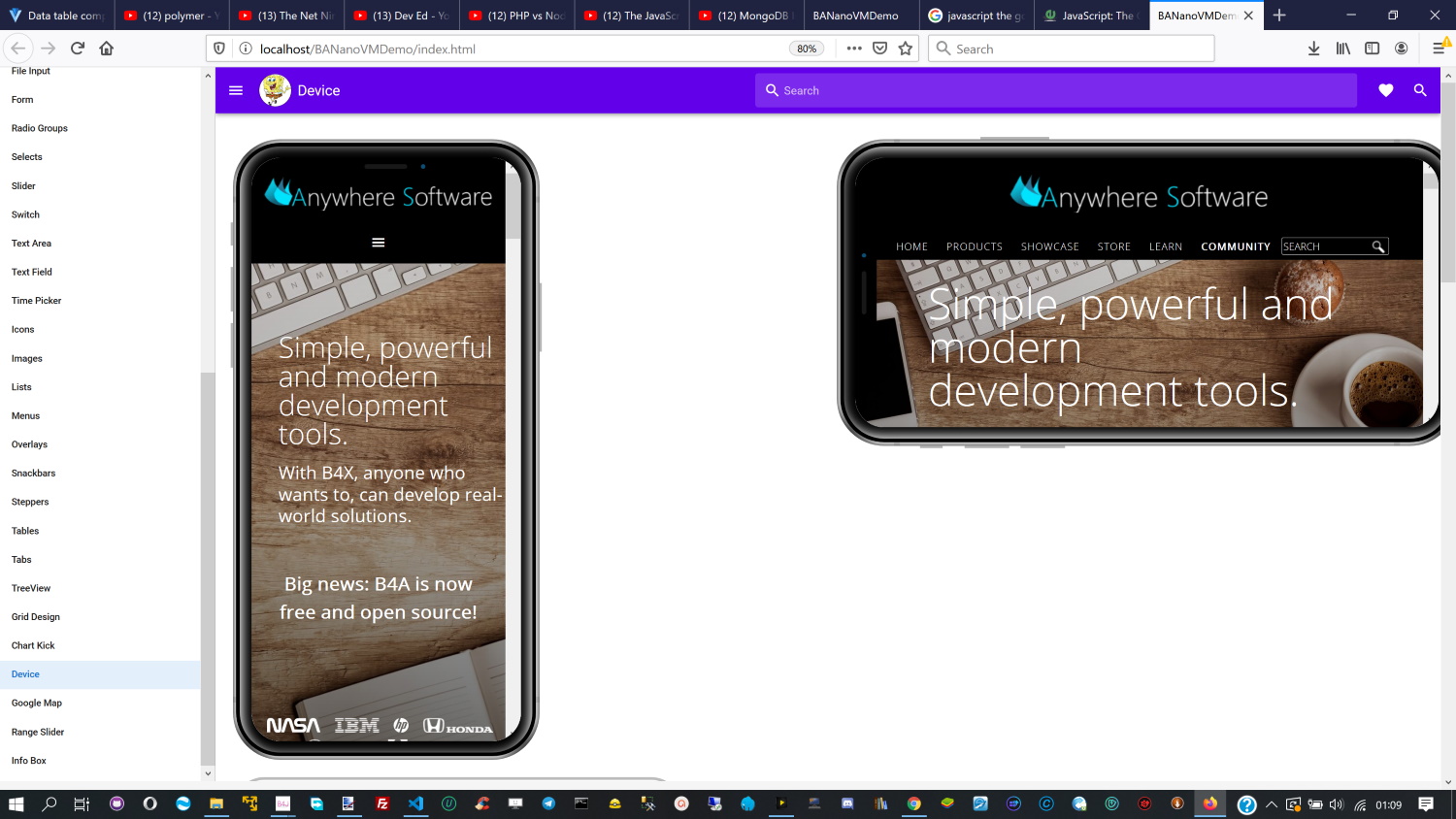Click the IBM logo in the portrait phone
Screen dimensions: 1456x819
(357, 725)
